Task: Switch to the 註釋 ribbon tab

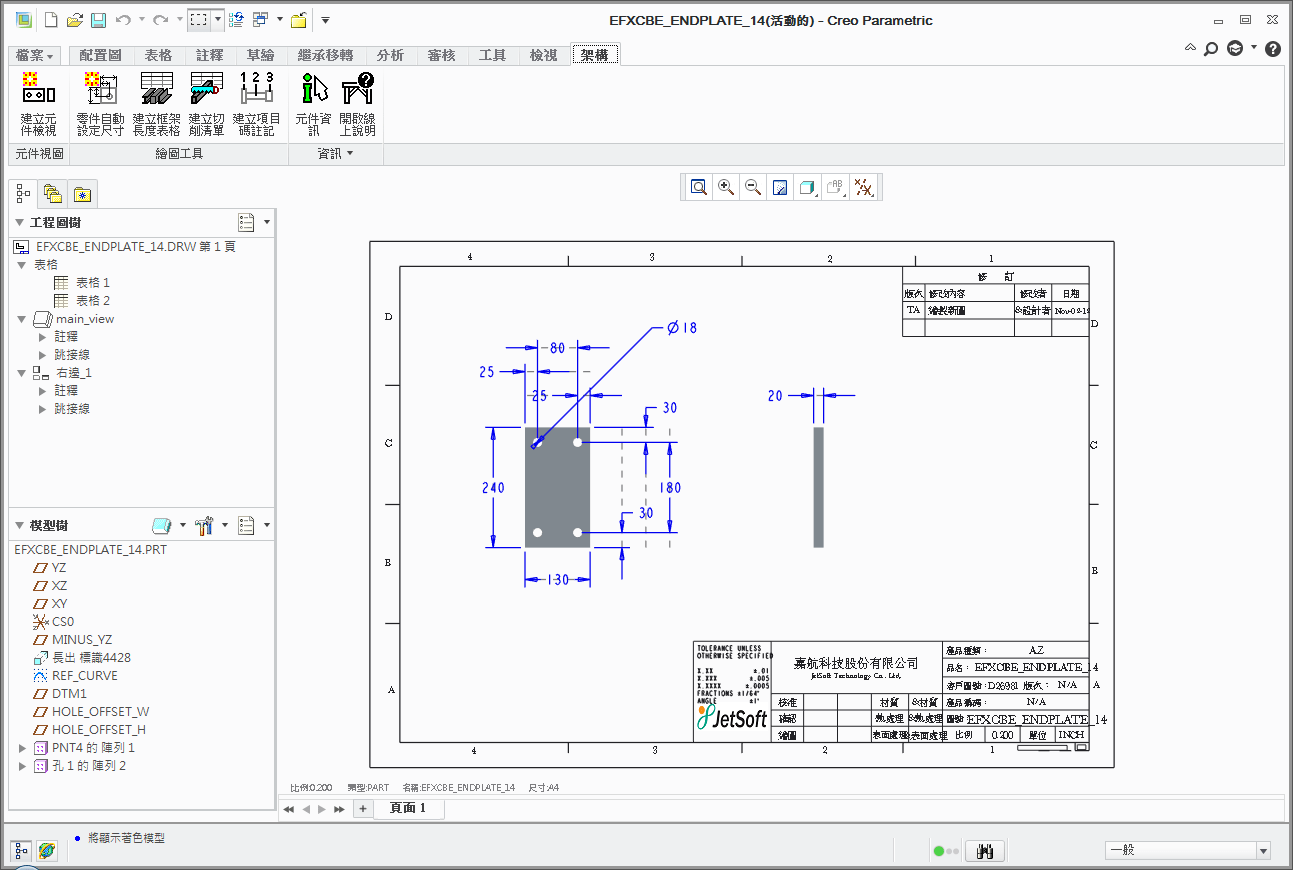Action: click(210, 55)
